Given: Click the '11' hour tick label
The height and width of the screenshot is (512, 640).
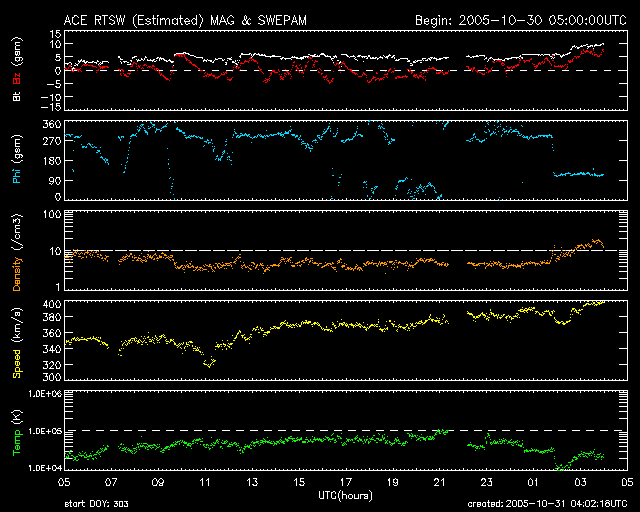Looking at the screenshot, I should [205, 482].
